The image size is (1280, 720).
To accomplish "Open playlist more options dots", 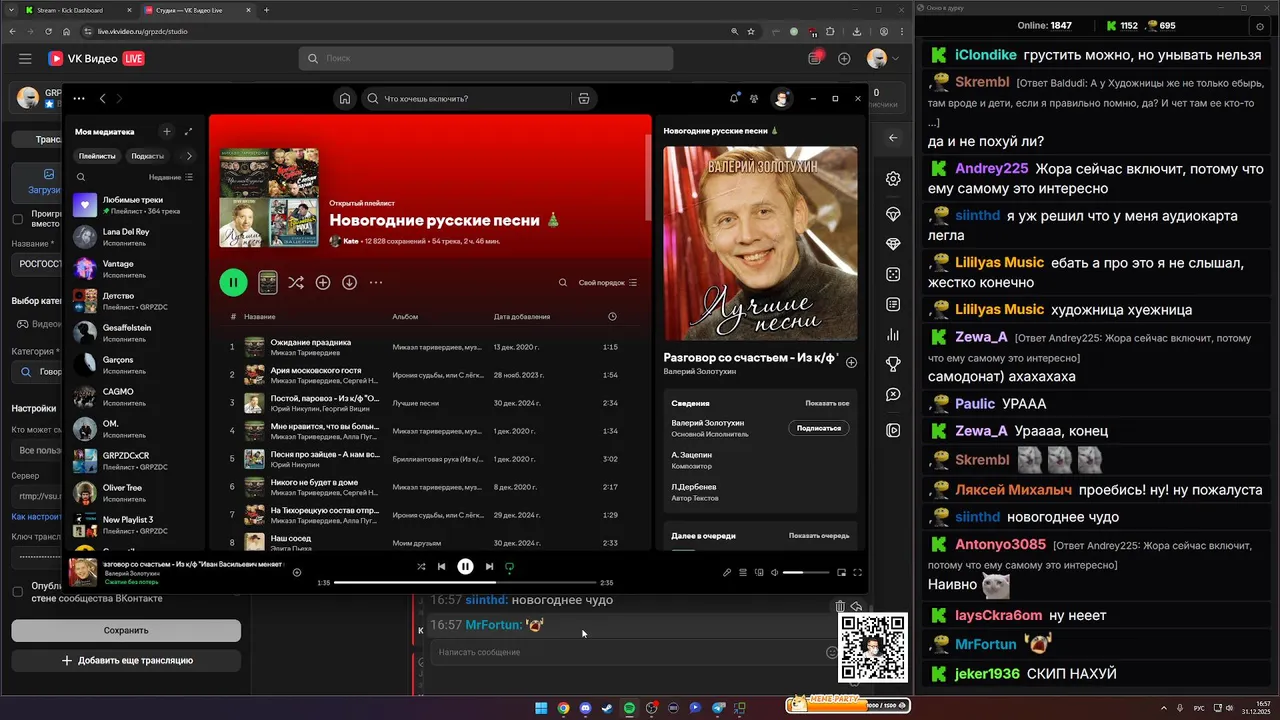I will (376, 282).
